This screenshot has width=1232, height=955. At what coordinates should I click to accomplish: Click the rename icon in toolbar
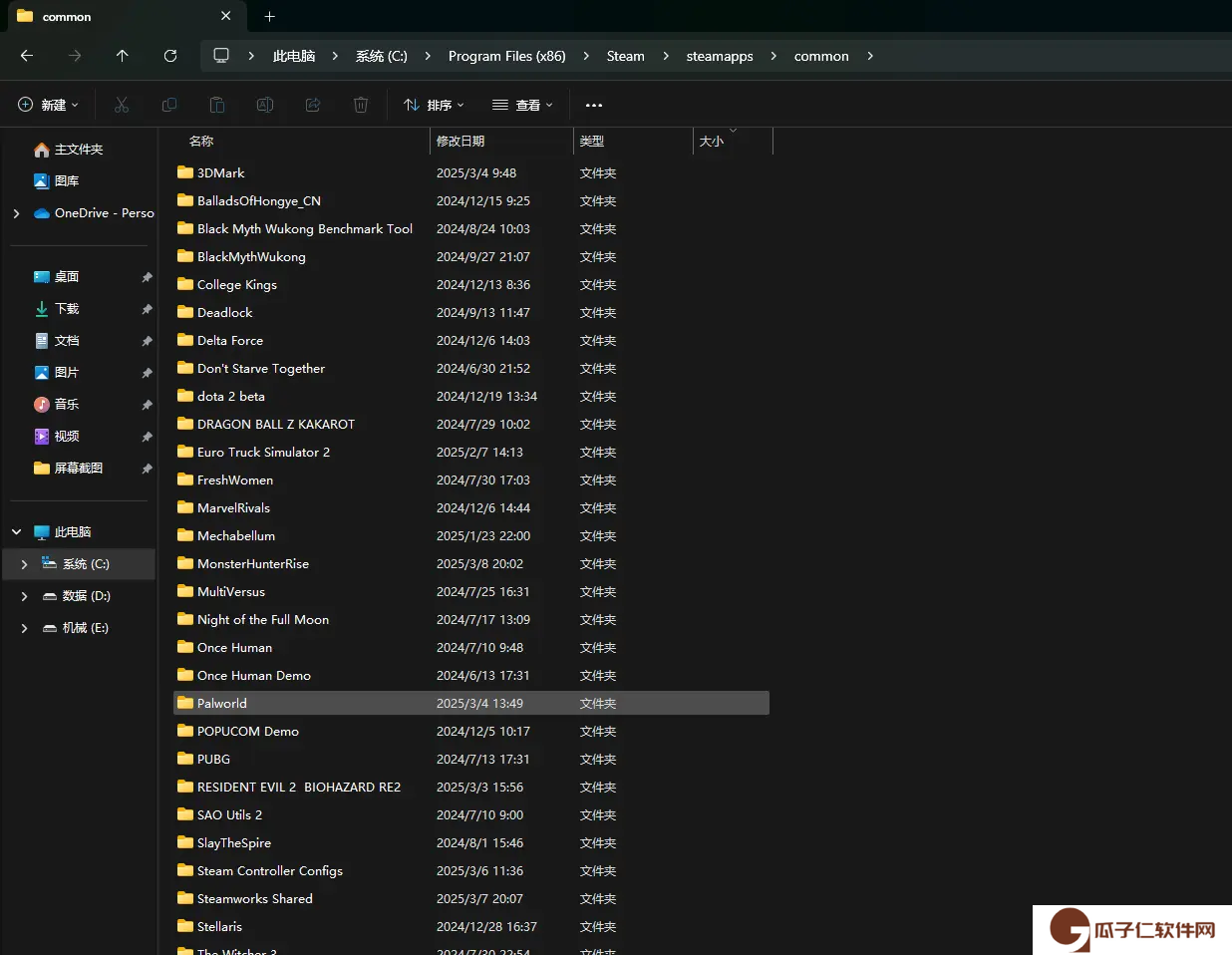[x=265, y=105]
